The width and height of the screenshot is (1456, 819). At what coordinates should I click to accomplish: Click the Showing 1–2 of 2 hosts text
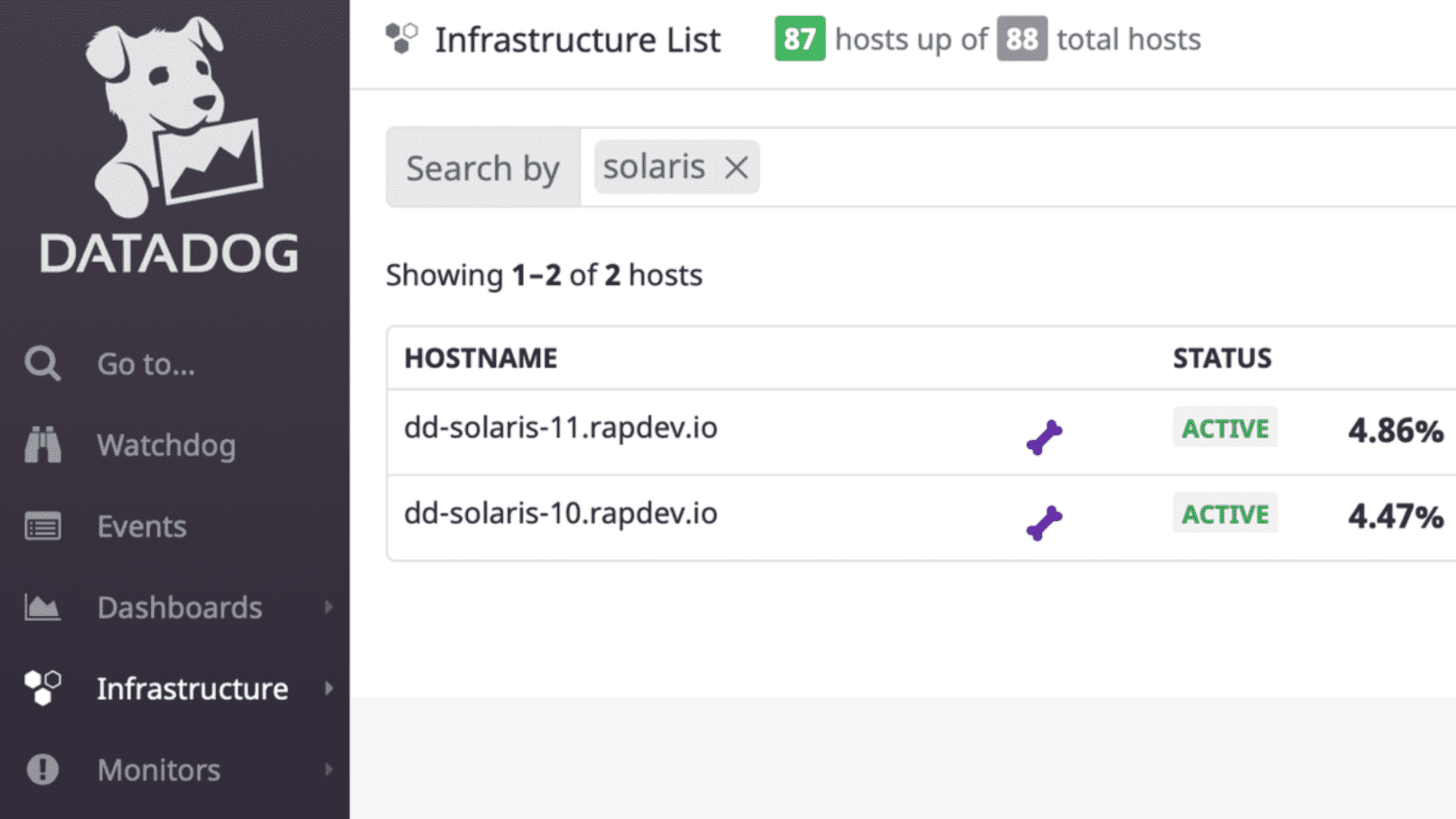coord(544,275)
